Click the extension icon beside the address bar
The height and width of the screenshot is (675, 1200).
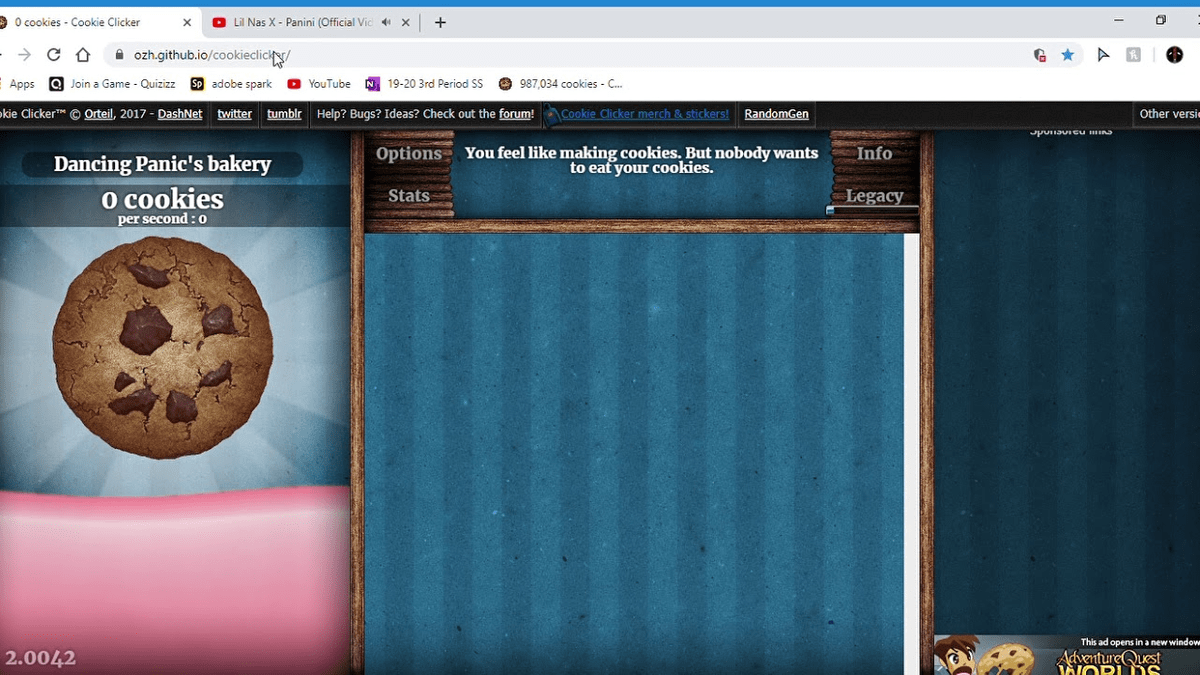click(1133, 55)
